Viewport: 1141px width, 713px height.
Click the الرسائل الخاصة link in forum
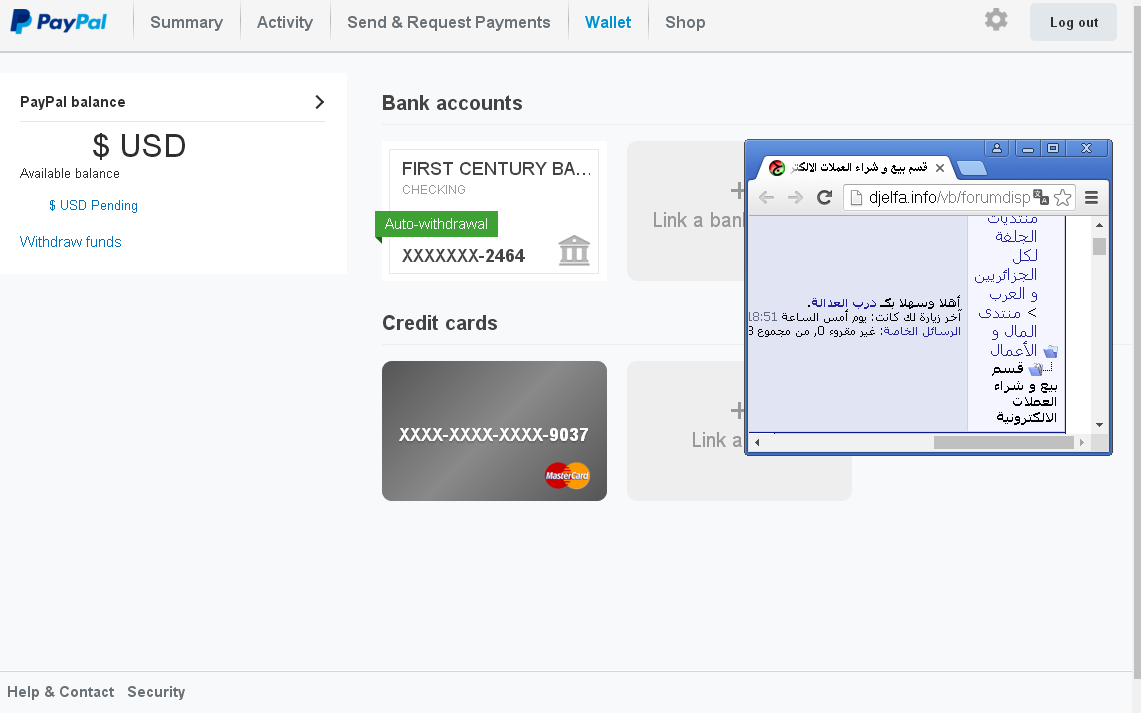(922, 332)
